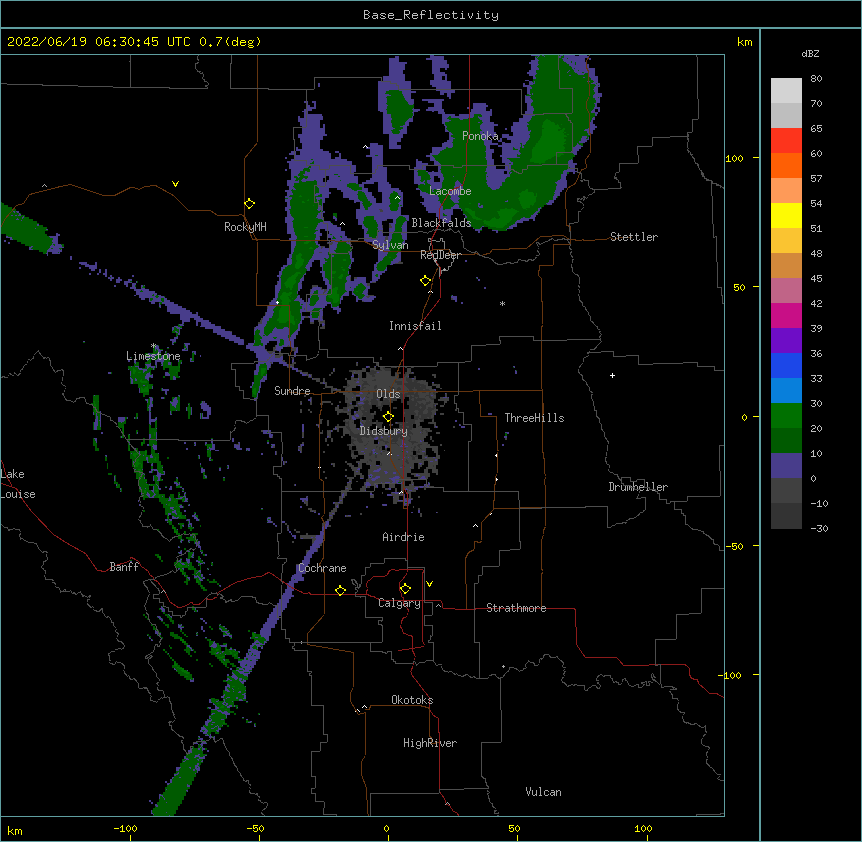Click the Blackfalds label
The width and height of the screenshot is (862, 842).
click(441, 223)
